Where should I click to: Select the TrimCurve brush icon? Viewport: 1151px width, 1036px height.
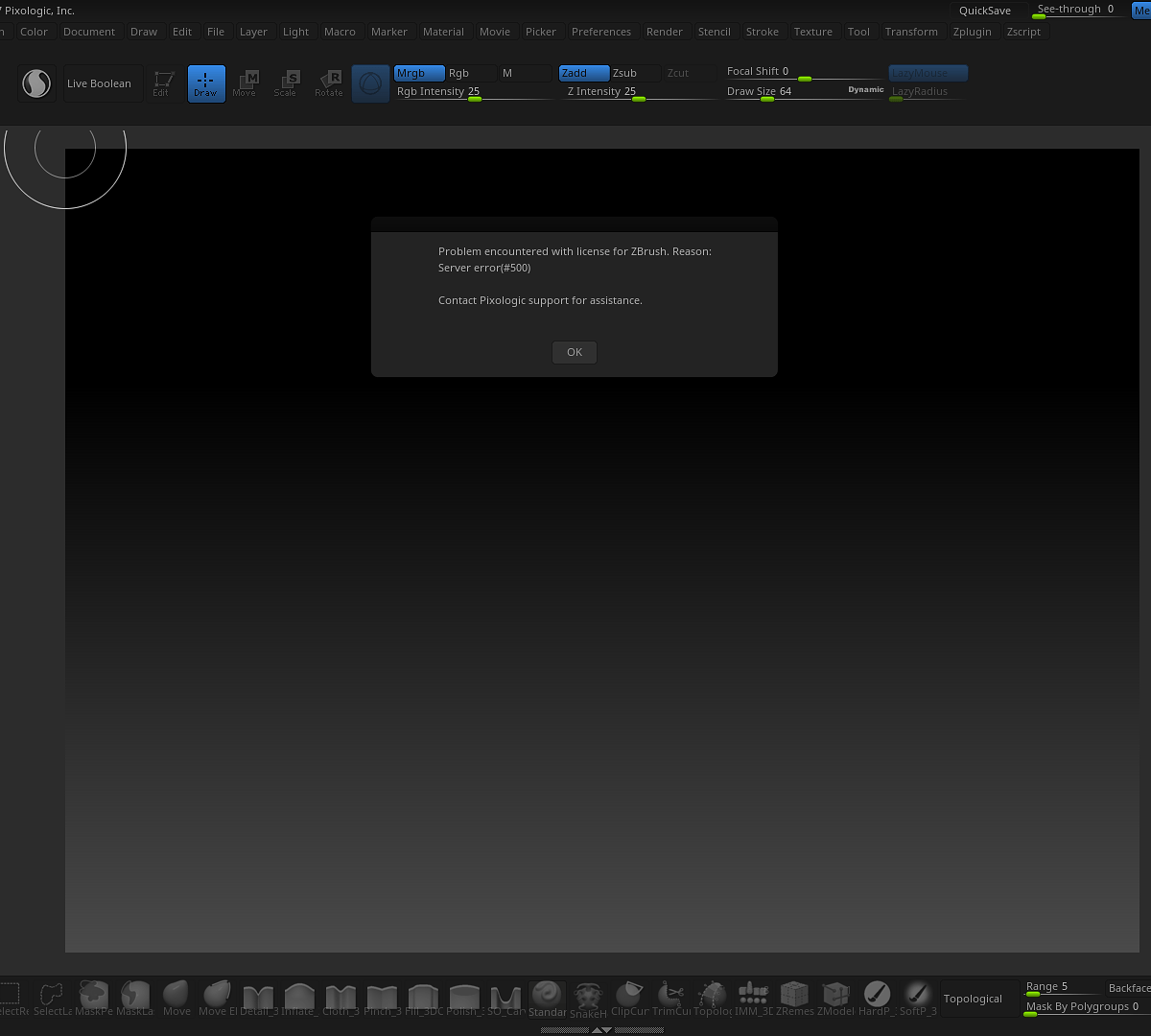[x=670, y=998]
